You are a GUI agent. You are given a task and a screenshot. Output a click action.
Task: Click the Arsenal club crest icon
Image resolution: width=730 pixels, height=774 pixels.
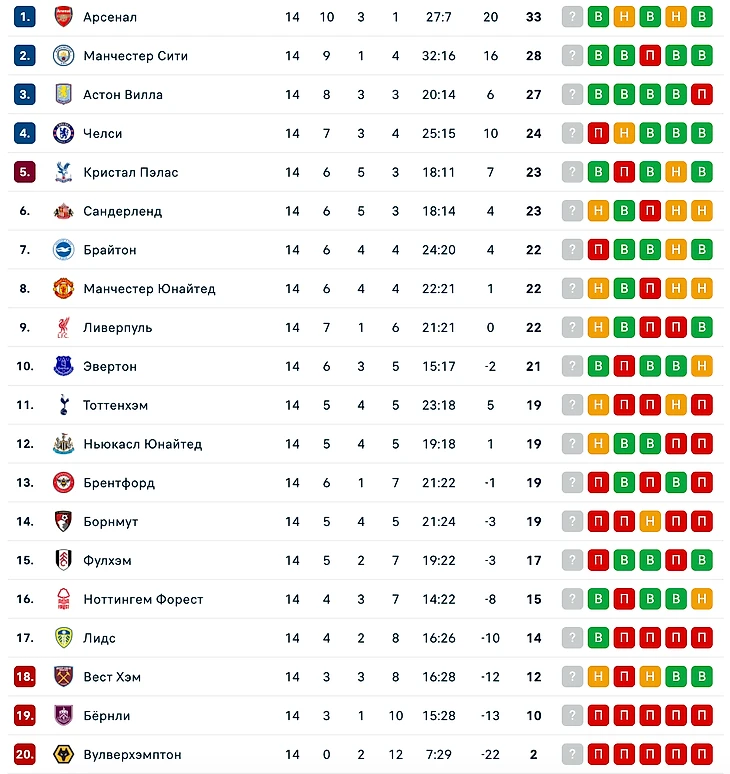click(63, 17)
